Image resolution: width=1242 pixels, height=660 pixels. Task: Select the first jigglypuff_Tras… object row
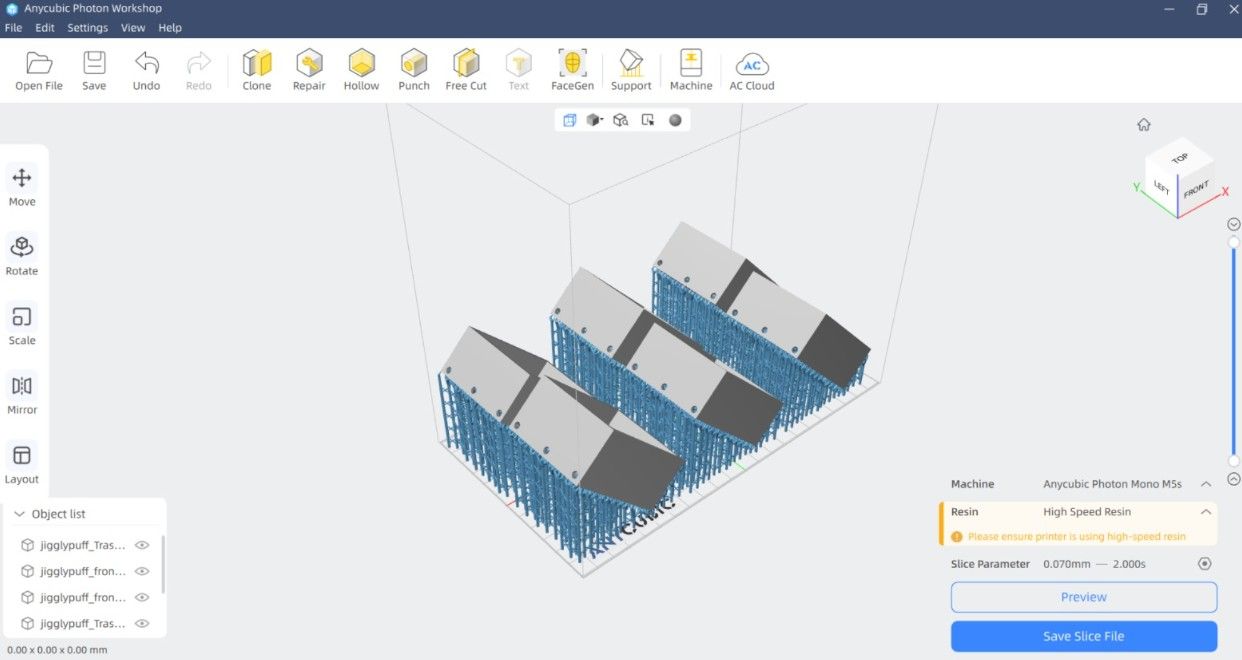pyautogui.click(x=86, y=545)
